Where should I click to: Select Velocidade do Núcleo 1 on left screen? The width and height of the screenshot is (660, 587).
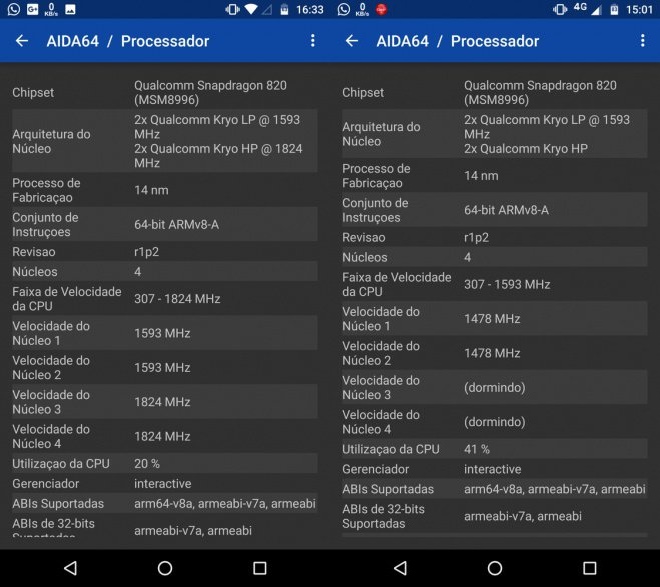(x=165, y=333)
